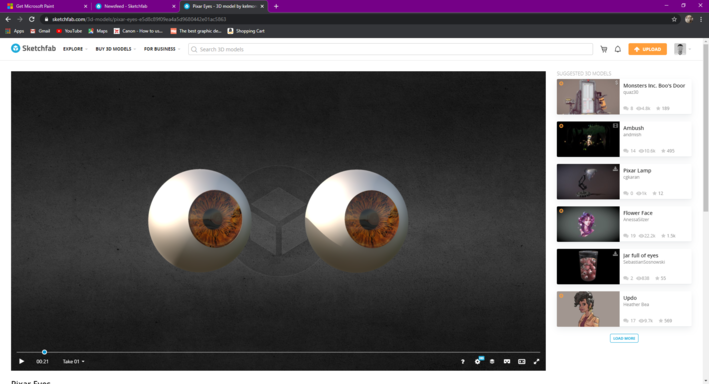Close the Pixar Eyes tab
The width and height of the screenshot is (709, 384).
262,6
